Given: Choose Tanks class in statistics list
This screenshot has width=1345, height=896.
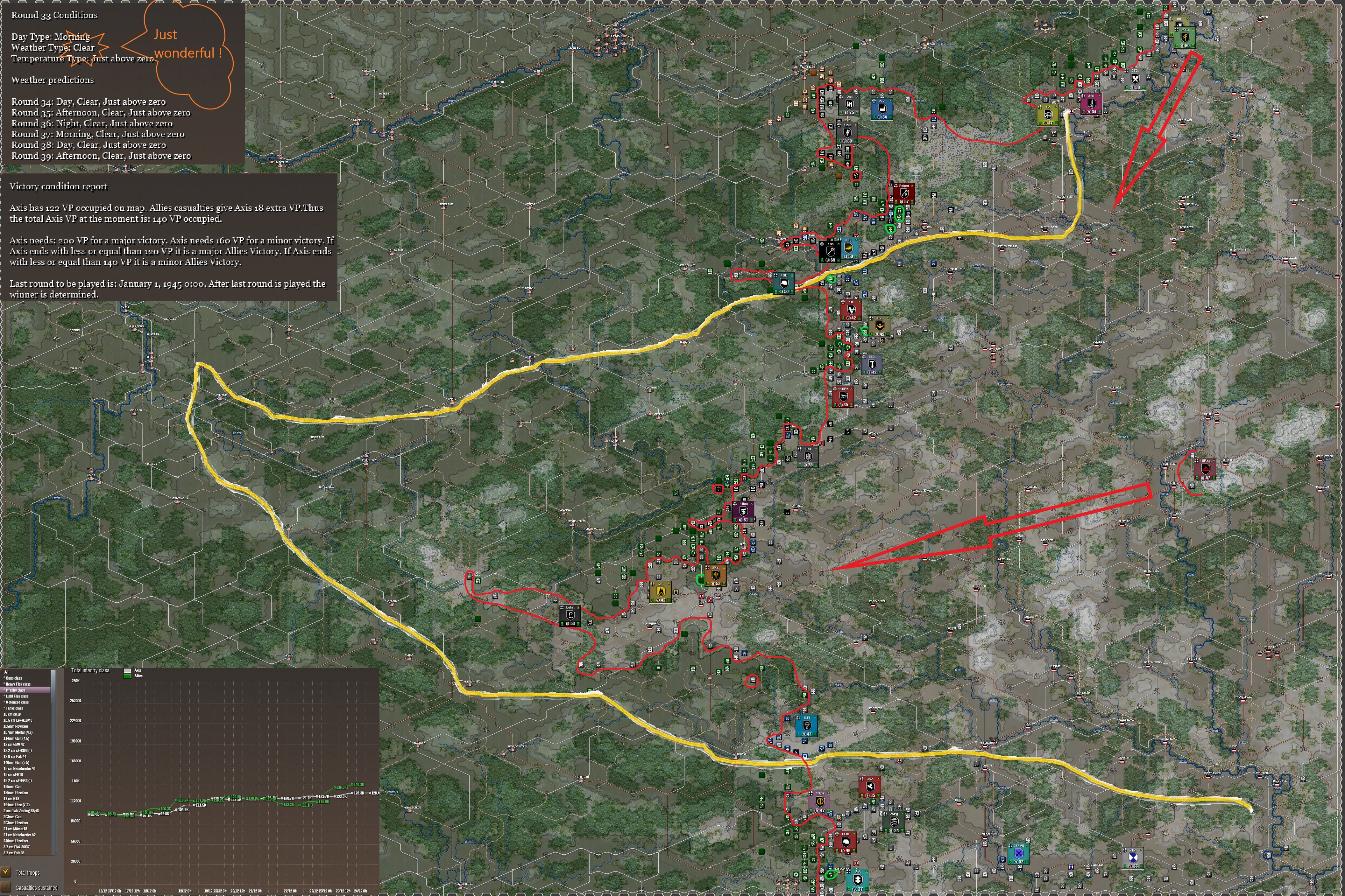Looking at the screenshot, I should [26, 708].
